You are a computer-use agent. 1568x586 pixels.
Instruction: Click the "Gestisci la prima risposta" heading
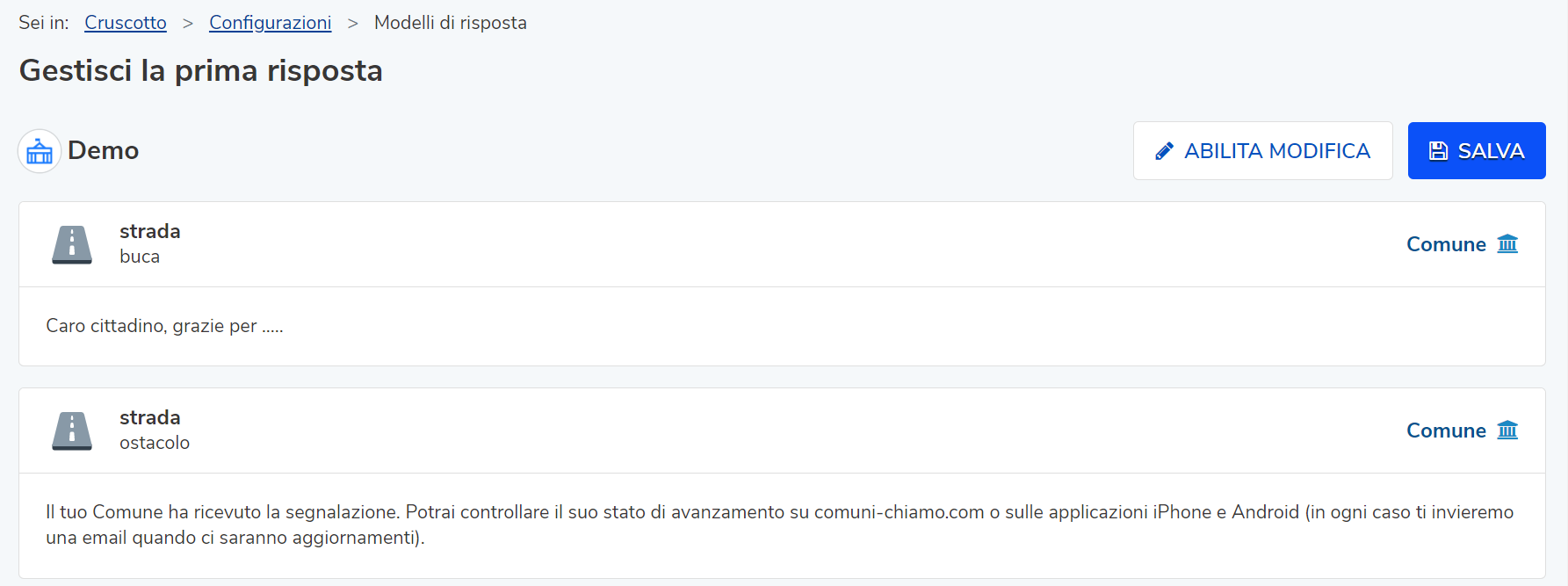pyautogui.click(x=201, y=71)
